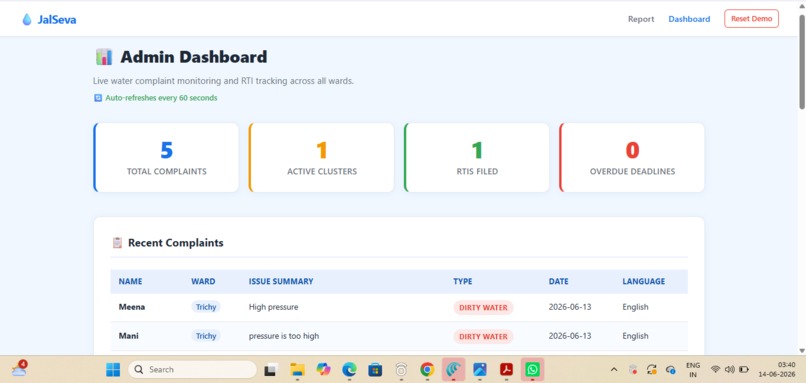This screenshot has height=383, width=806.
Task: Click the Recent Complaints heading
Action: point(176,243)
